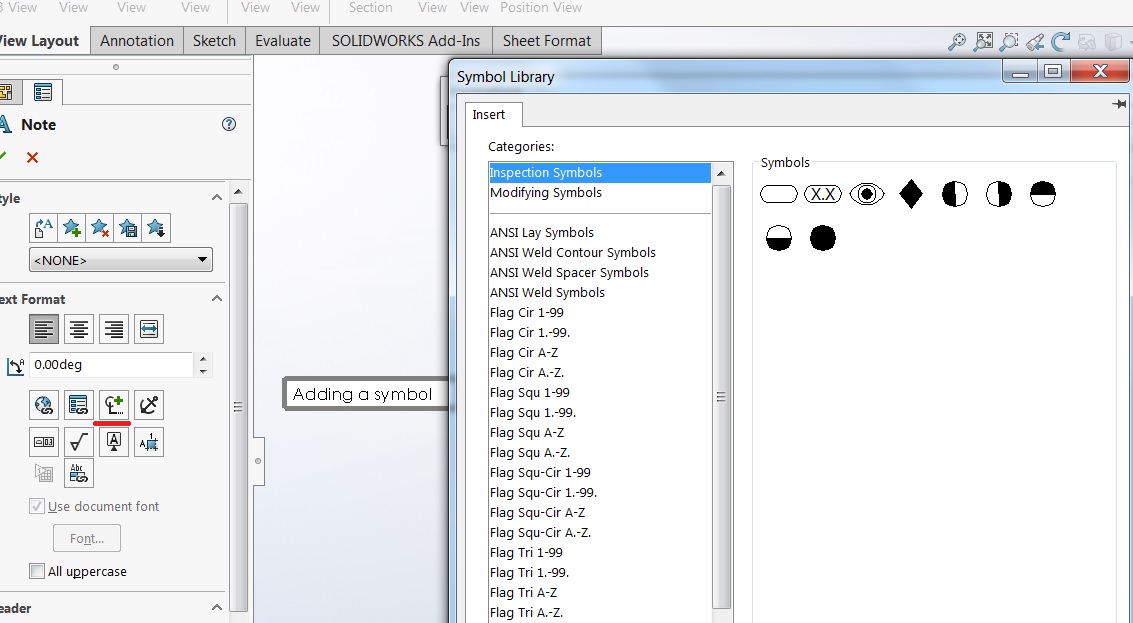Click the Font... button
Screen dimensions: 1133x623
point(86,538)
